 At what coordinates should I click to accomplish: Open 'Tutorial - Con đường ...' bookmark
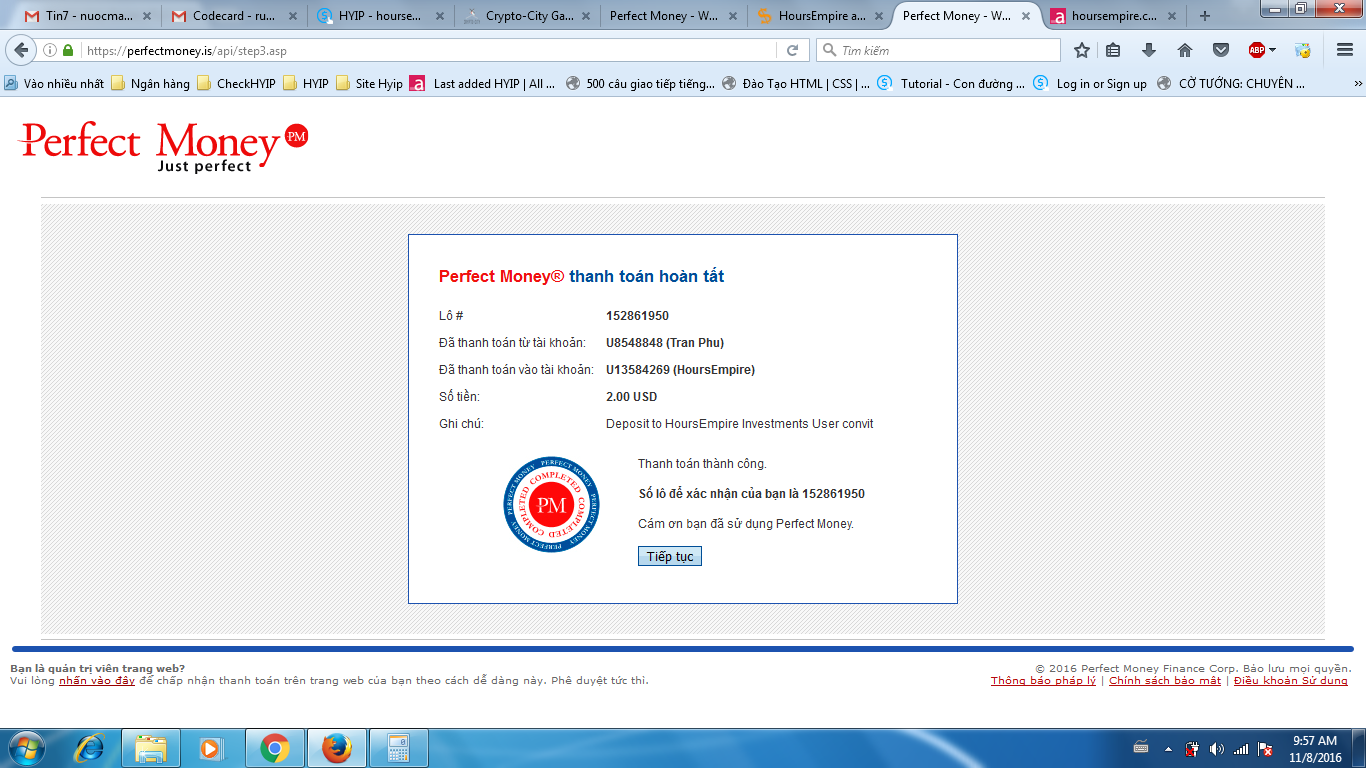tap(951, 84)
